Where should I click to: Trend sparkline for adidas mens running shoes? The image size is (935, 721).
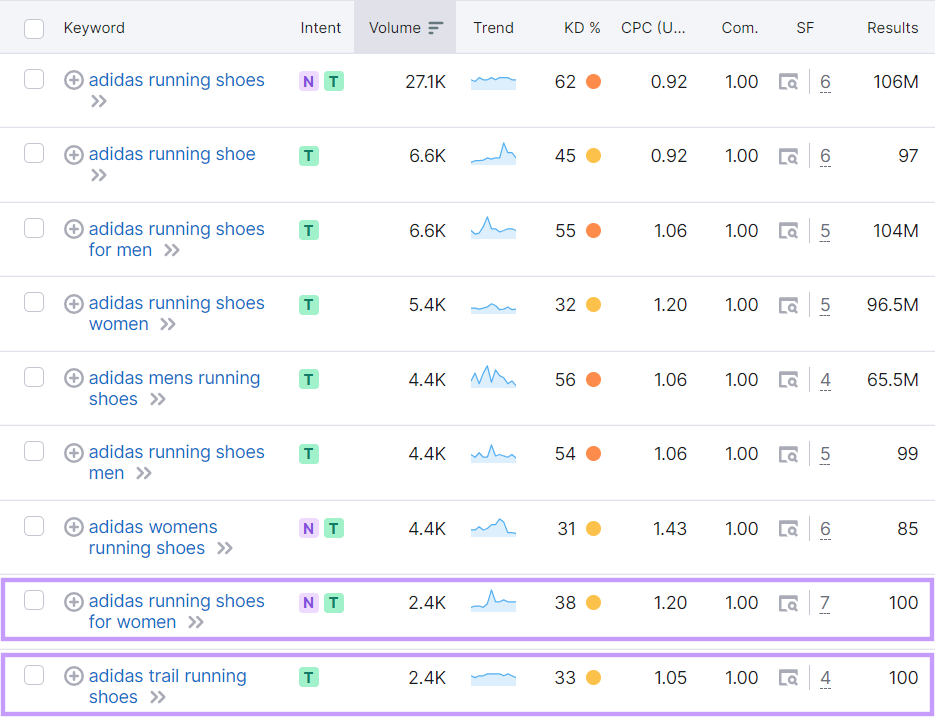(x=493, y=377)
